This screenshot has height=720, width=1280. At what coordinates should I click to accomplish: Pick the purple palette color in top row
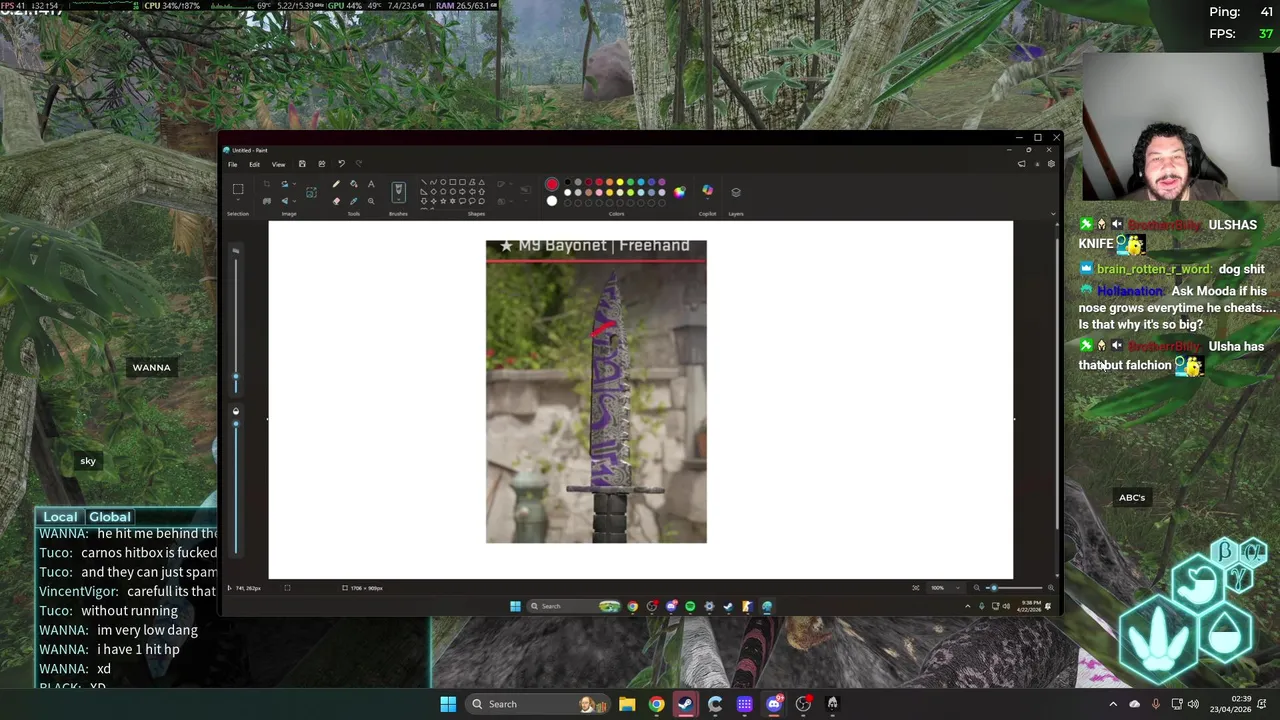[662, 183]
